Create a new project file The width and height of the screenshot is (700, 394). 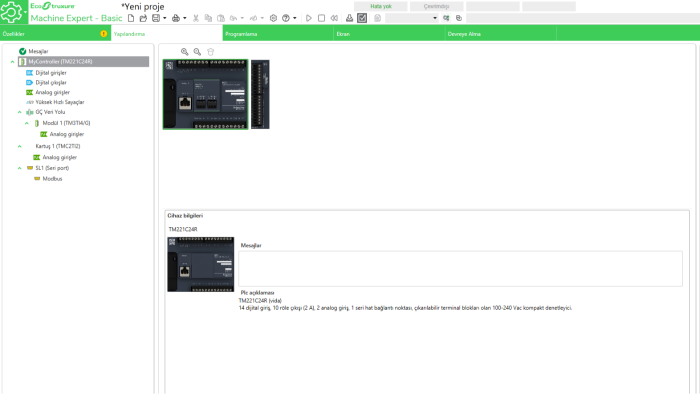point(131,18)
